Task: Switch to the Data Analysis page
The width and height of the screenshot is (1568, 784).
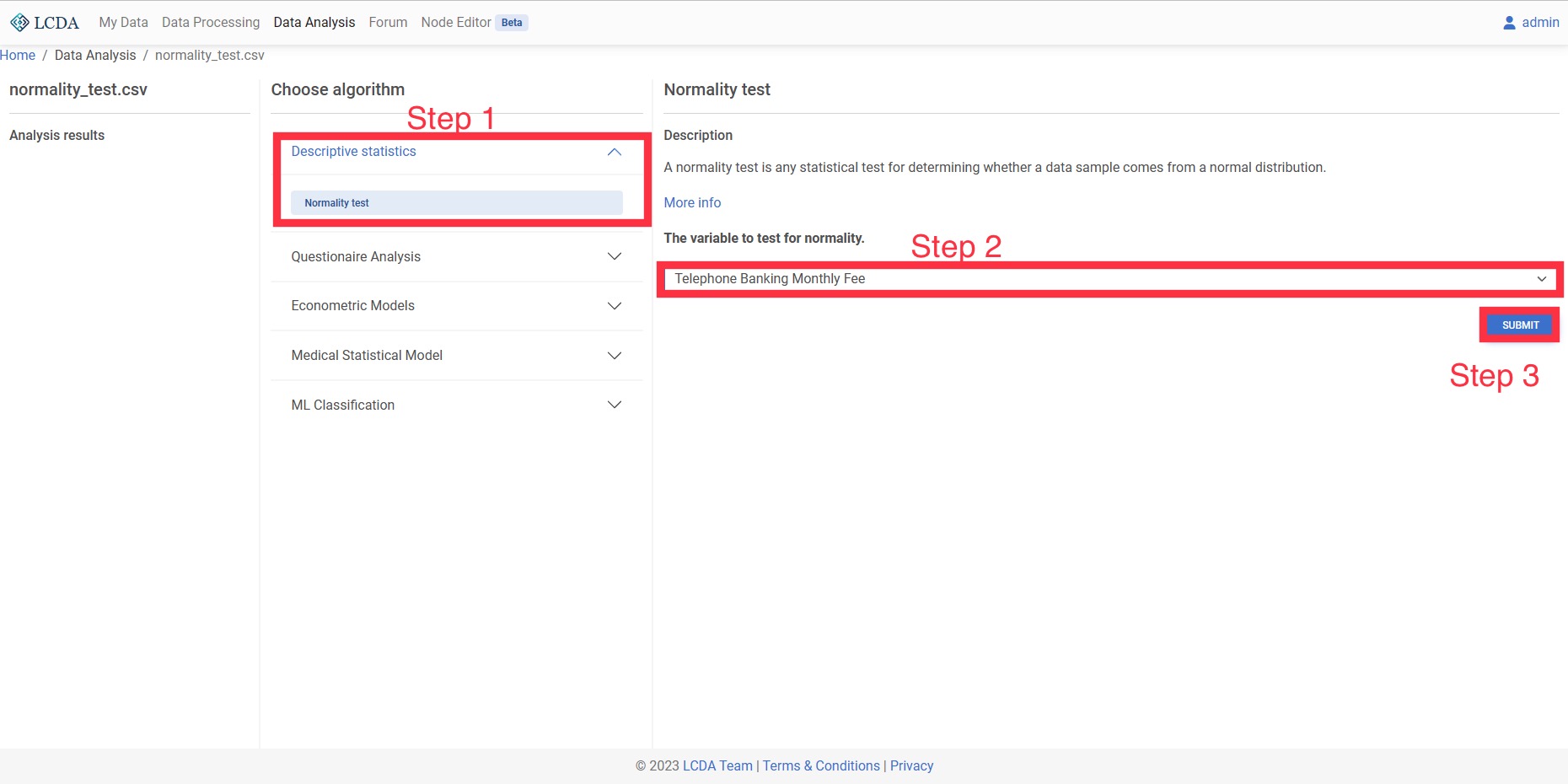Action: pos(314,23)
